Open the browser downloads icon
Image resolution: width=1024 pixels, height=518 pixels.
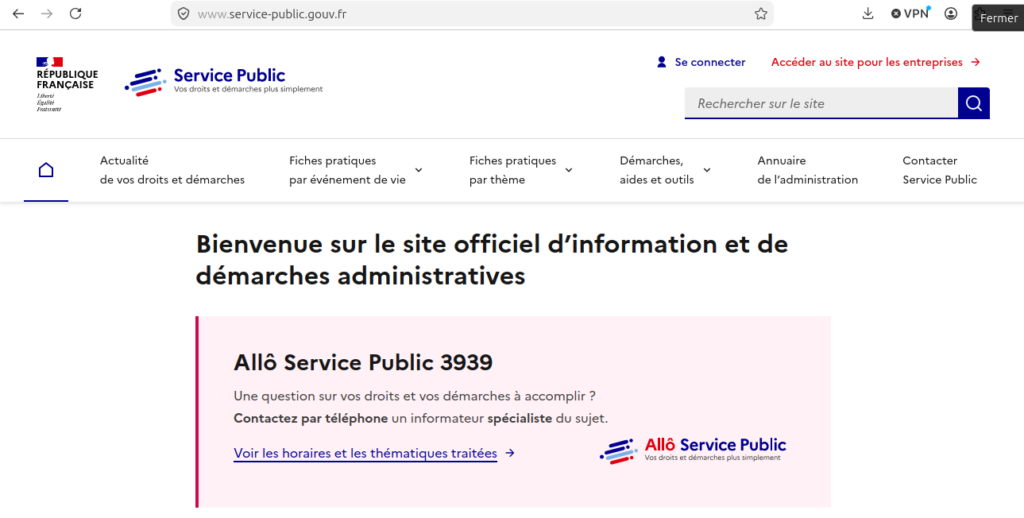pos(868,14)
